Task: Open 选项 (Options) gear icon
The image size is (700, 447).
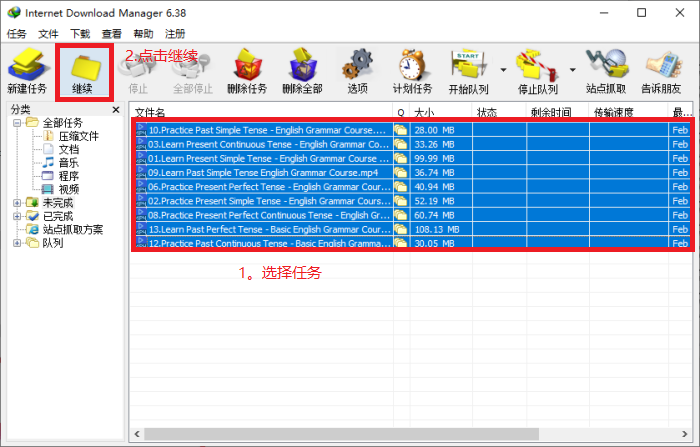Action: tap(357, 68)
